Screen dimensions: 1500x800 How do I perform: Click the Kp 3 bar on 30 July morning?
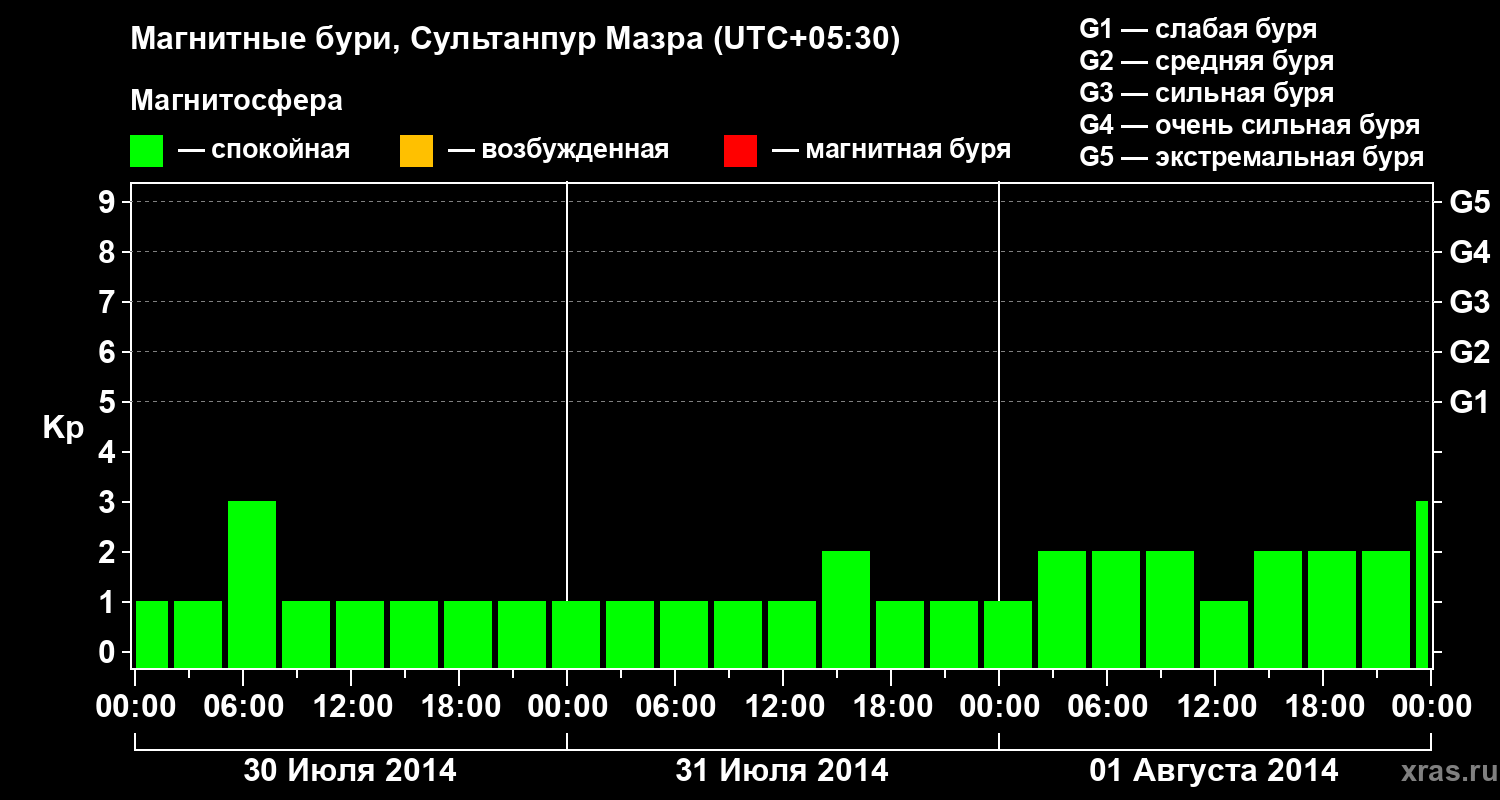[252, 584]
